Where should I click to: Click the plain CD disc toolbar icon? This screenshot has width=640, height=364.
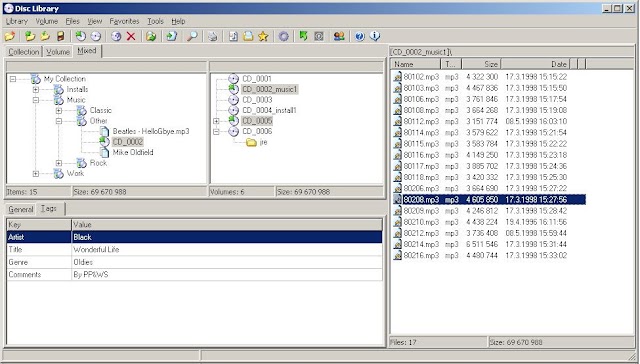[x=96, y=36]
